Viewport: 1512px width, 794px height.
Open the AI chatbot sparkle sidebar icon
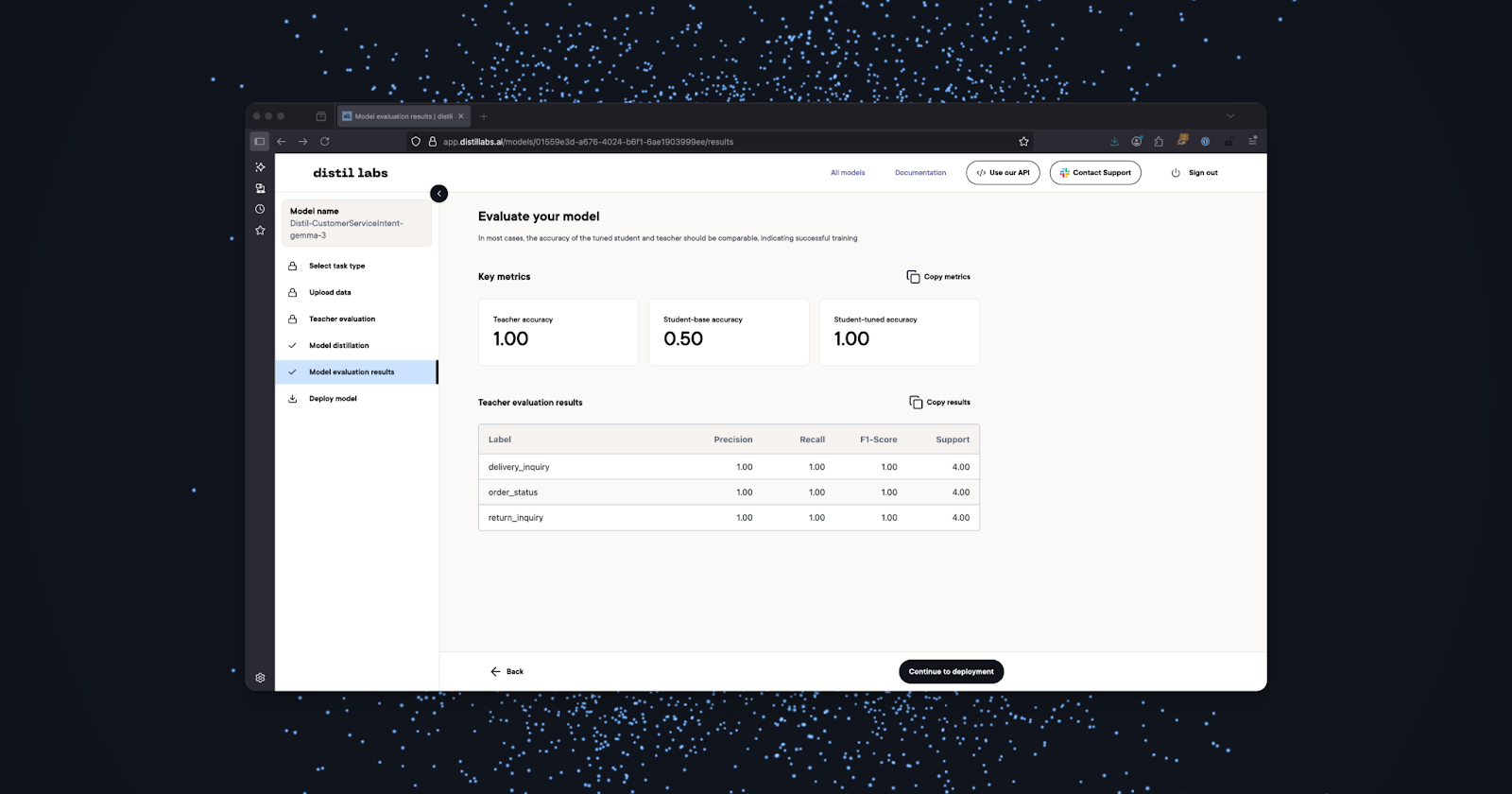coord(260,167)
